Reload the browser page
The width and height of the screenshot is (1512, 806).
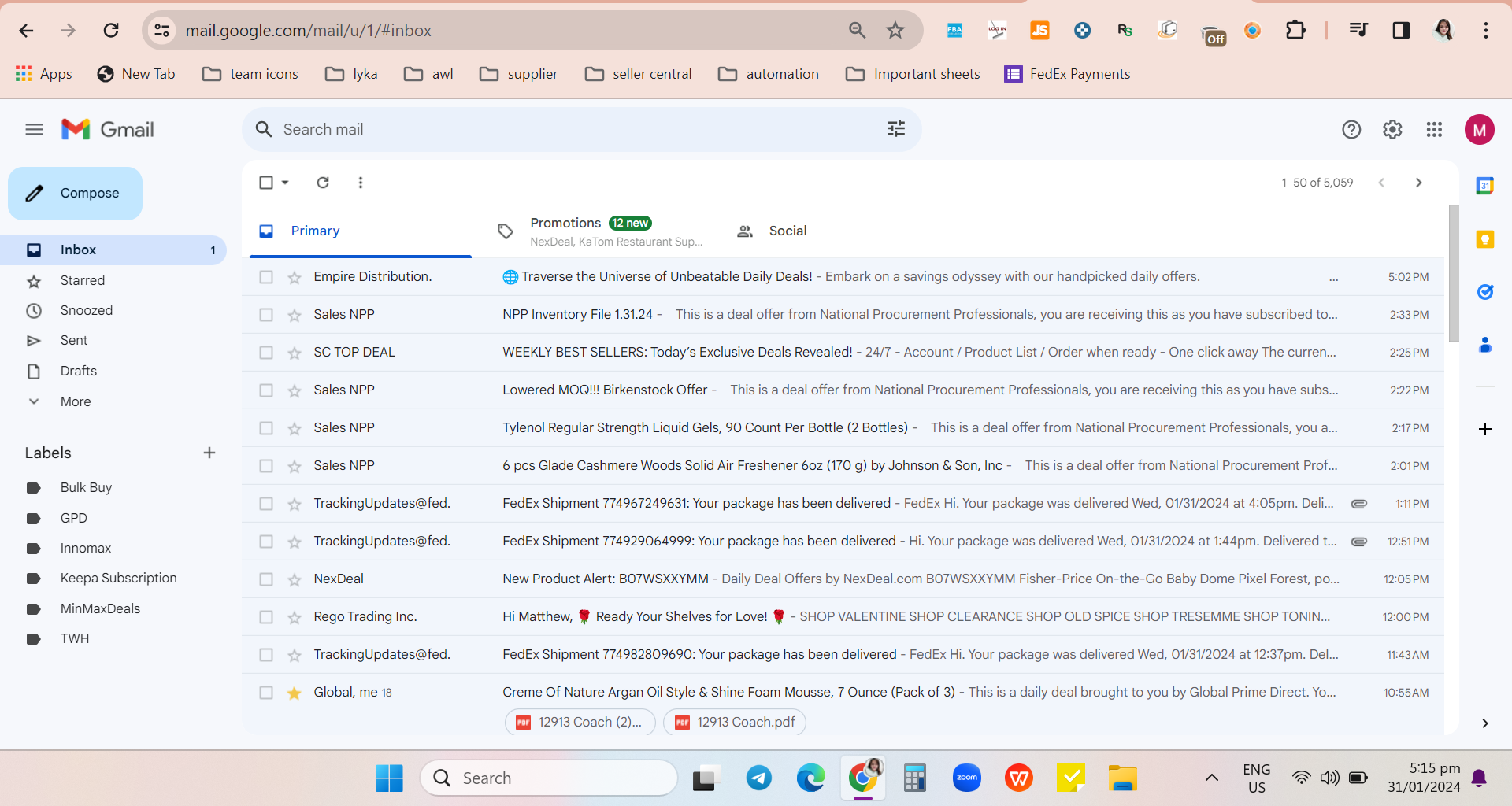point(111,31)
